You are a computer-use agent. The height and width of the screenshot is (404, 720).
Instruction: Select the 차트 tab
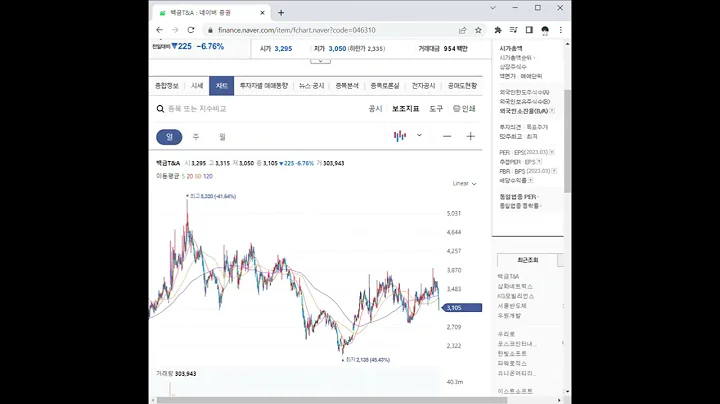click(x=222, y=86)
